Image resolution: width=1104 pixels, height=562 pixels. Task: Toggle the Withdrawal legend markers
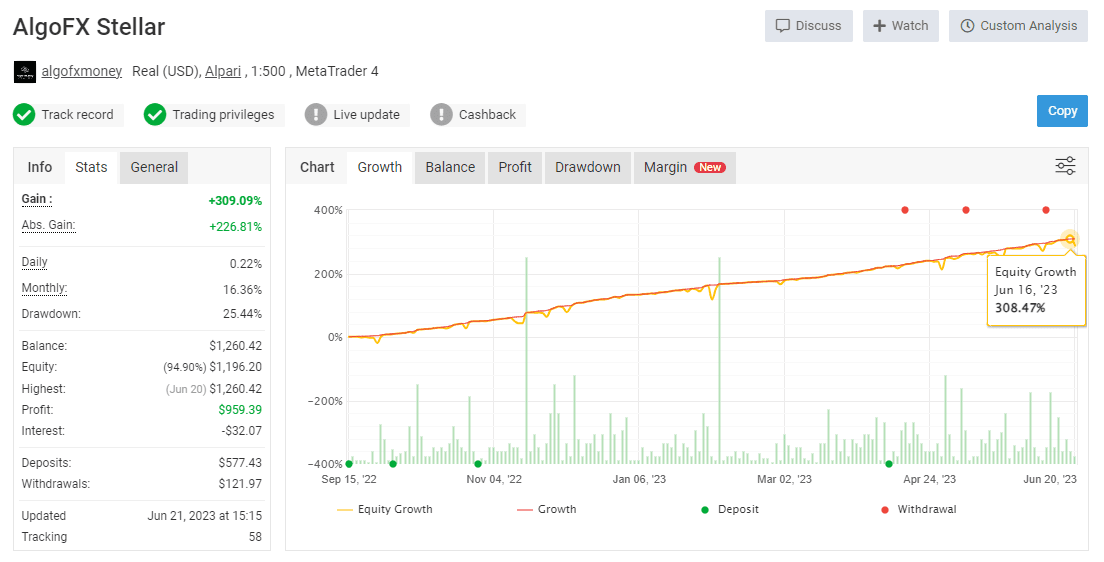(x=919, y=509)
